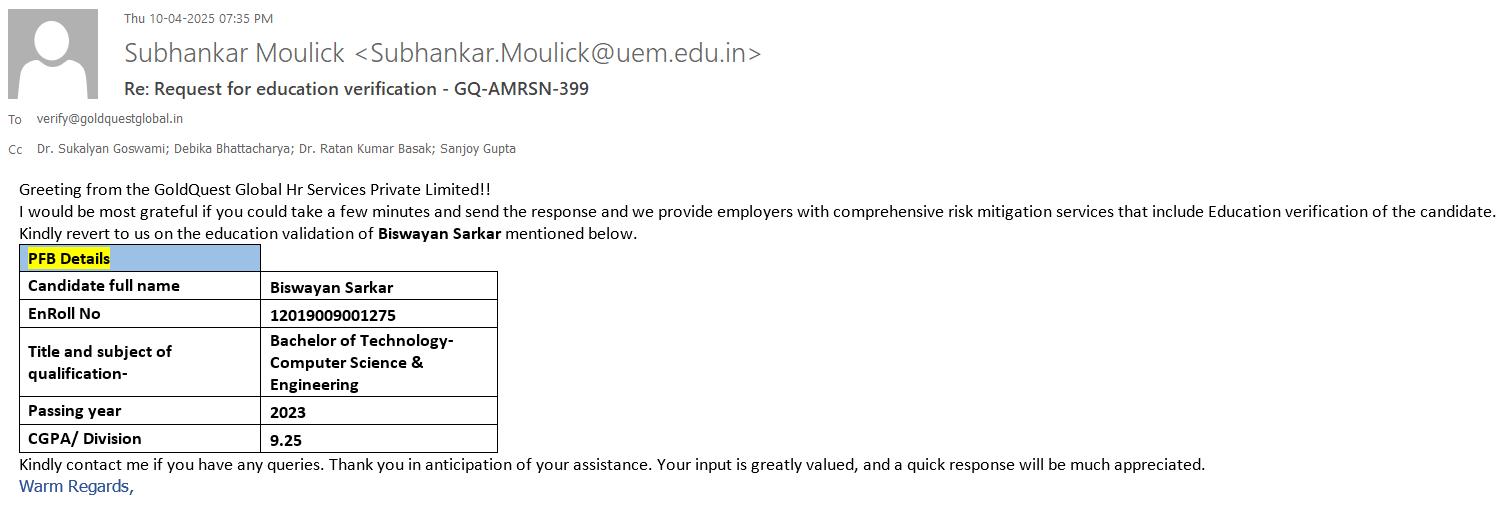Click the EnRoll No label cell
The height and width of the screenshot is (506, 1506).
64,314
